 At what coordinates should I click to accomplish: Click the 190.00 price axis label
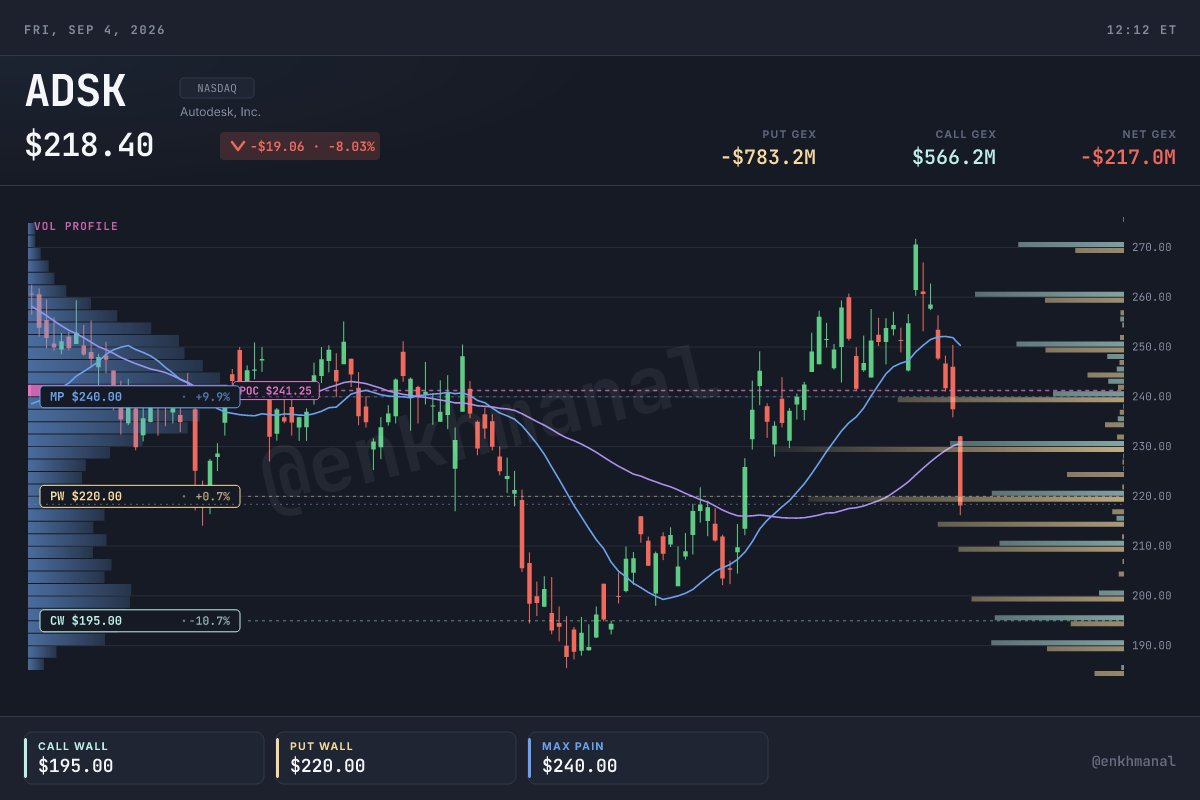[x=1152, y=646]
